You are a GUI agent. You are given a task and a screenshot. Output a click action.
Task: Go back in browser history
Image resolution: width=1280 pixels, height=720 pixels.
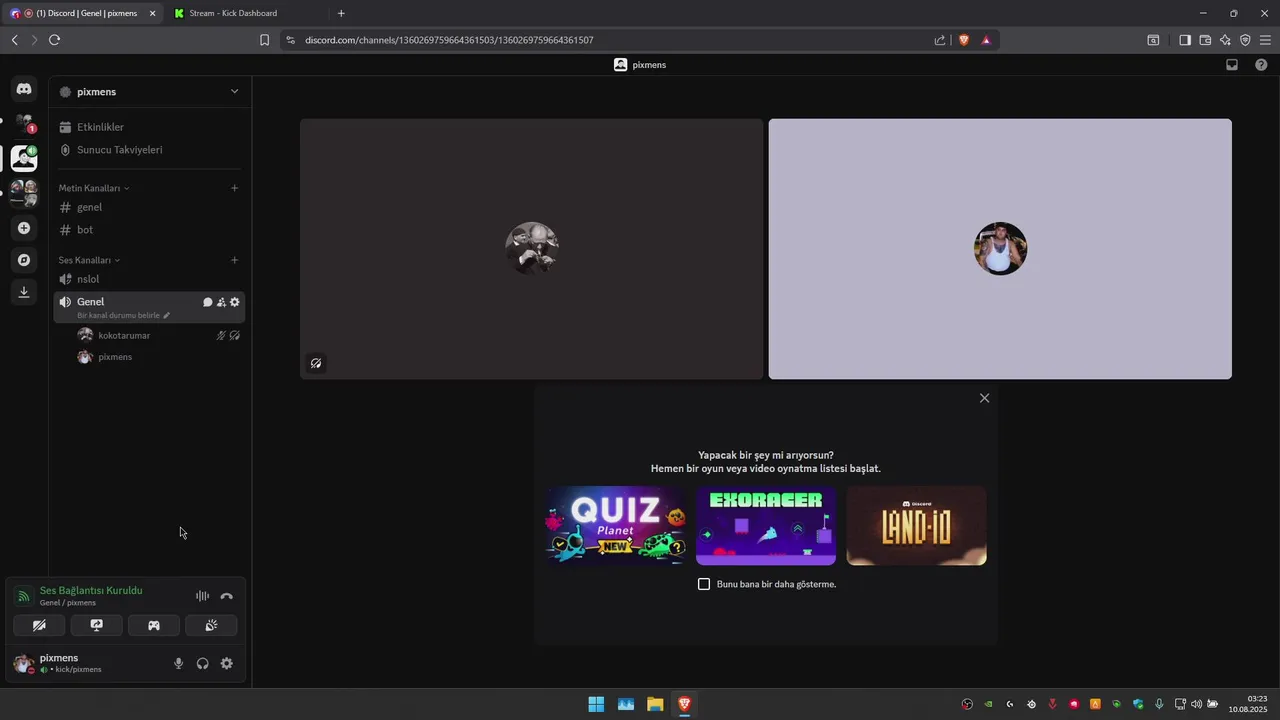coord(14,40)
